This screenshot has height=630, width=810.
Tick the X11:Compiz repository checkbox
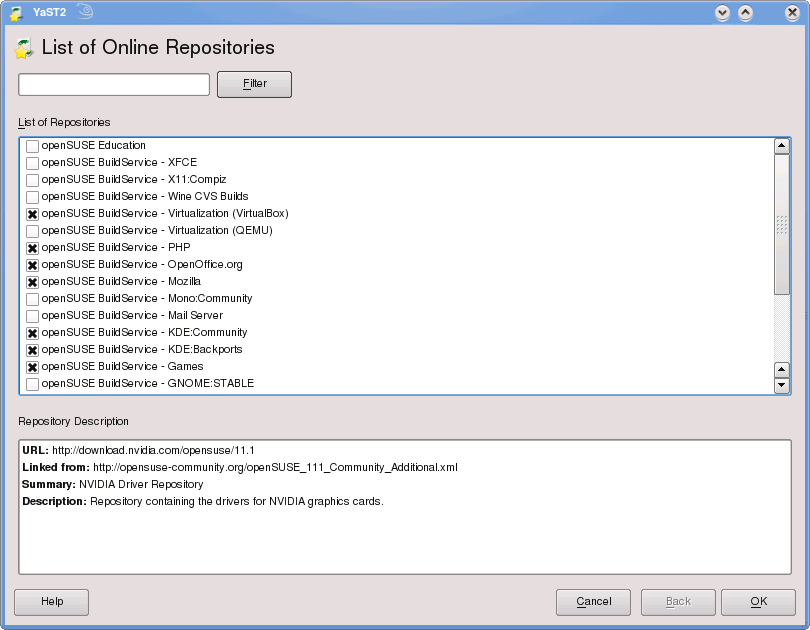coord(32,180)
